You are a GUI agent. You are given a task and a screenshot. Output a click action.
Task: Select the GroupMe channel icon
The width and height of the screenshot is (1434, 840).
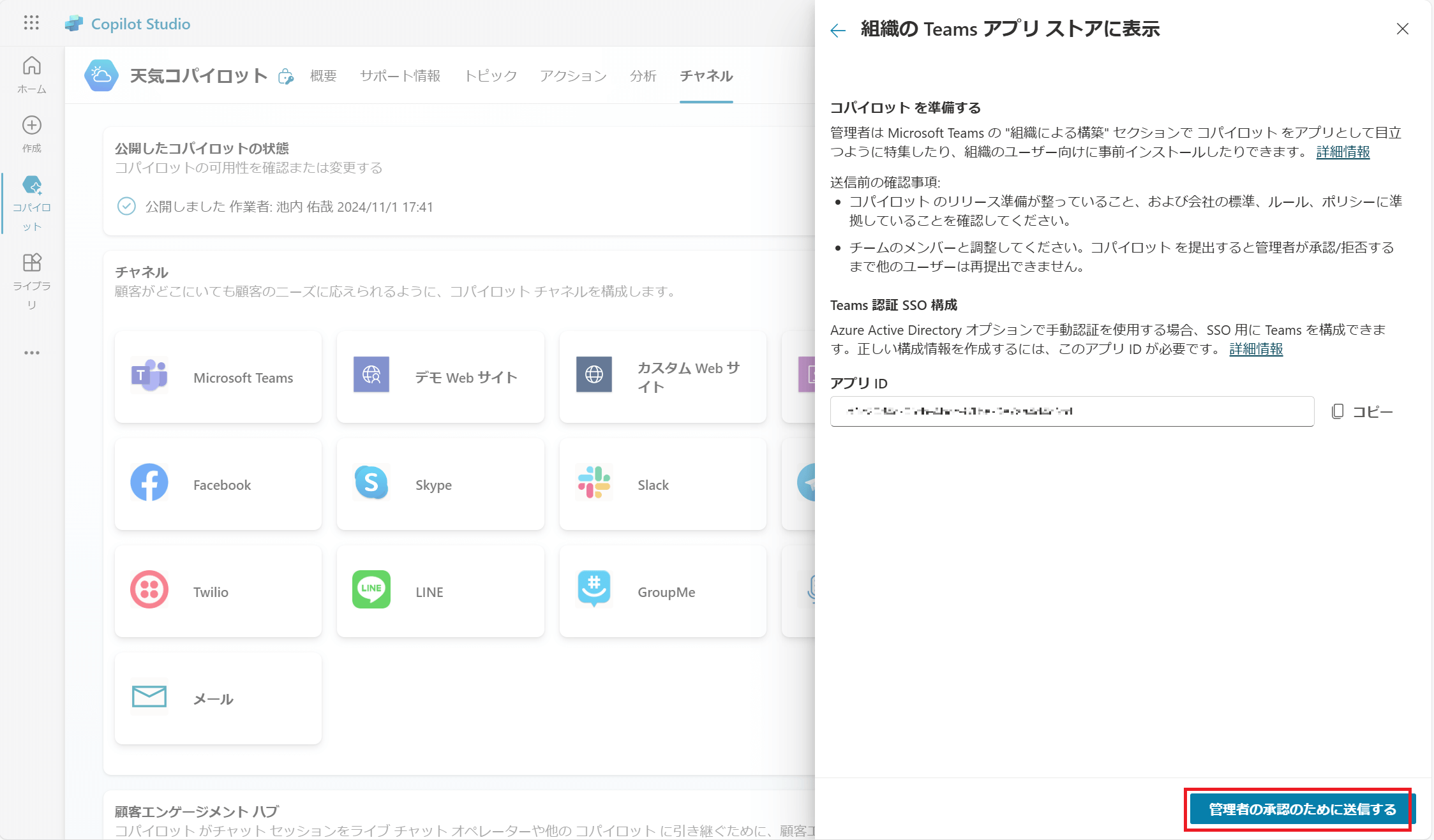coord(594,589)
